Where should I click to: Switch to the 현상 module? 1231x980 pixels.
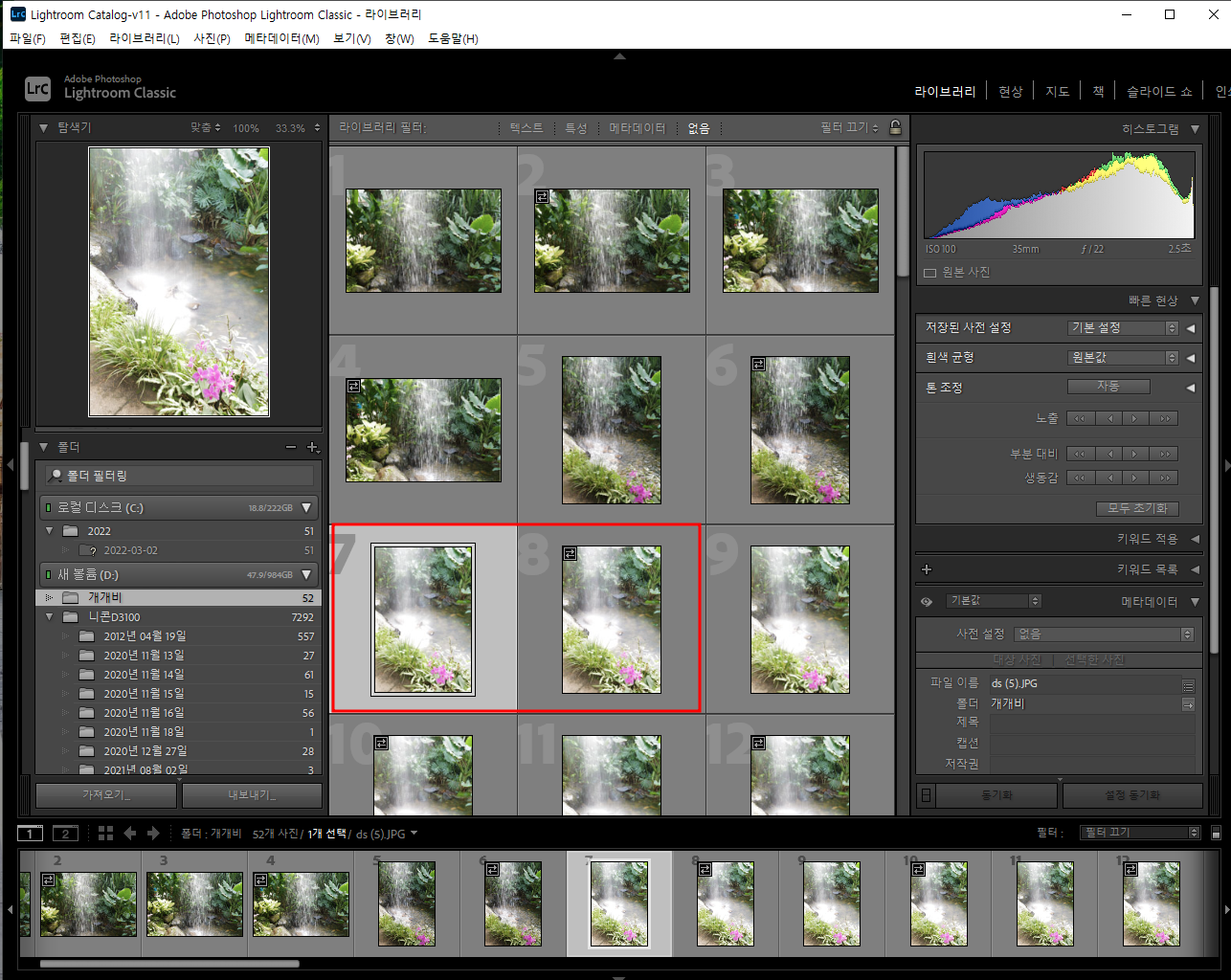click(1011, 92)
